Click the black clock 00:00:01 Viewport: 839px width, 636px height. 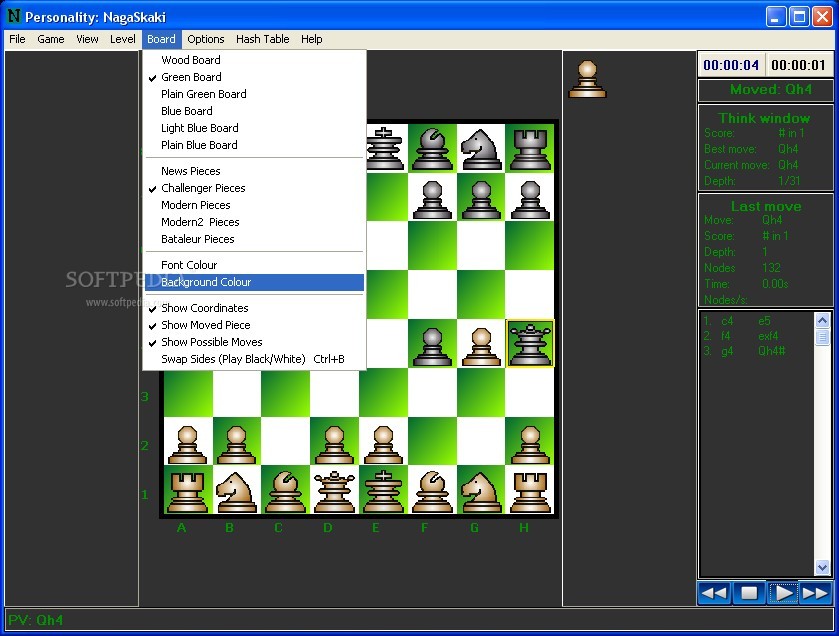(x=798, y=65)
